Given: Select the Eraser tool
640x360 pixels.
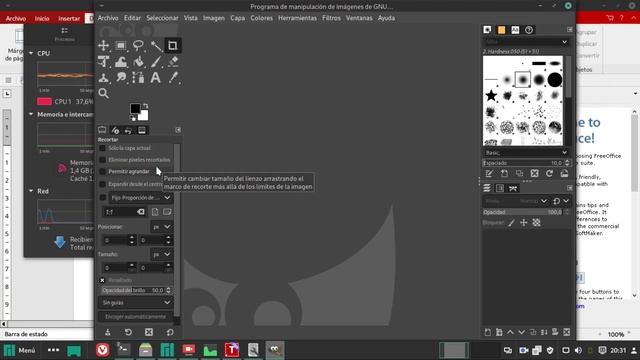Looking at the screenshot, I should (x=173, y=62).
